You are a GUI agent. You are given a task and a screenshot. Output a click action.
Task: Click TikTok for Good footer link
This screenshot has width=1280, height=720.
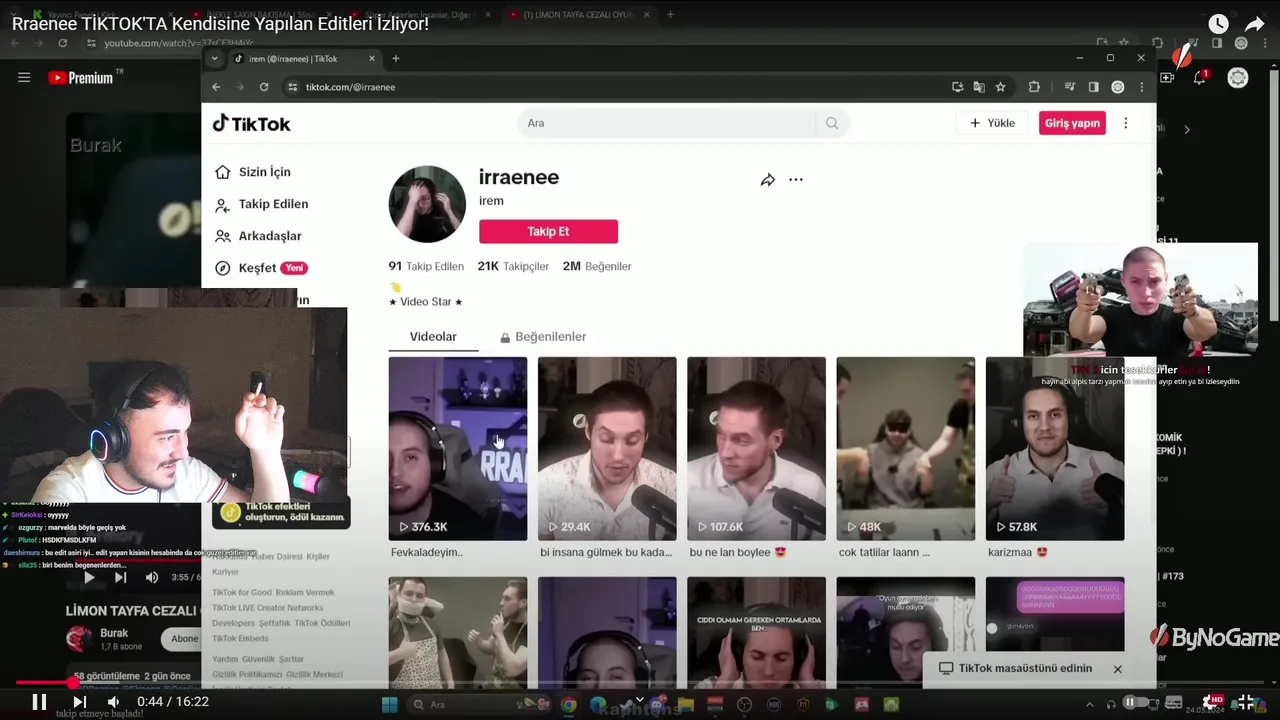240,592
